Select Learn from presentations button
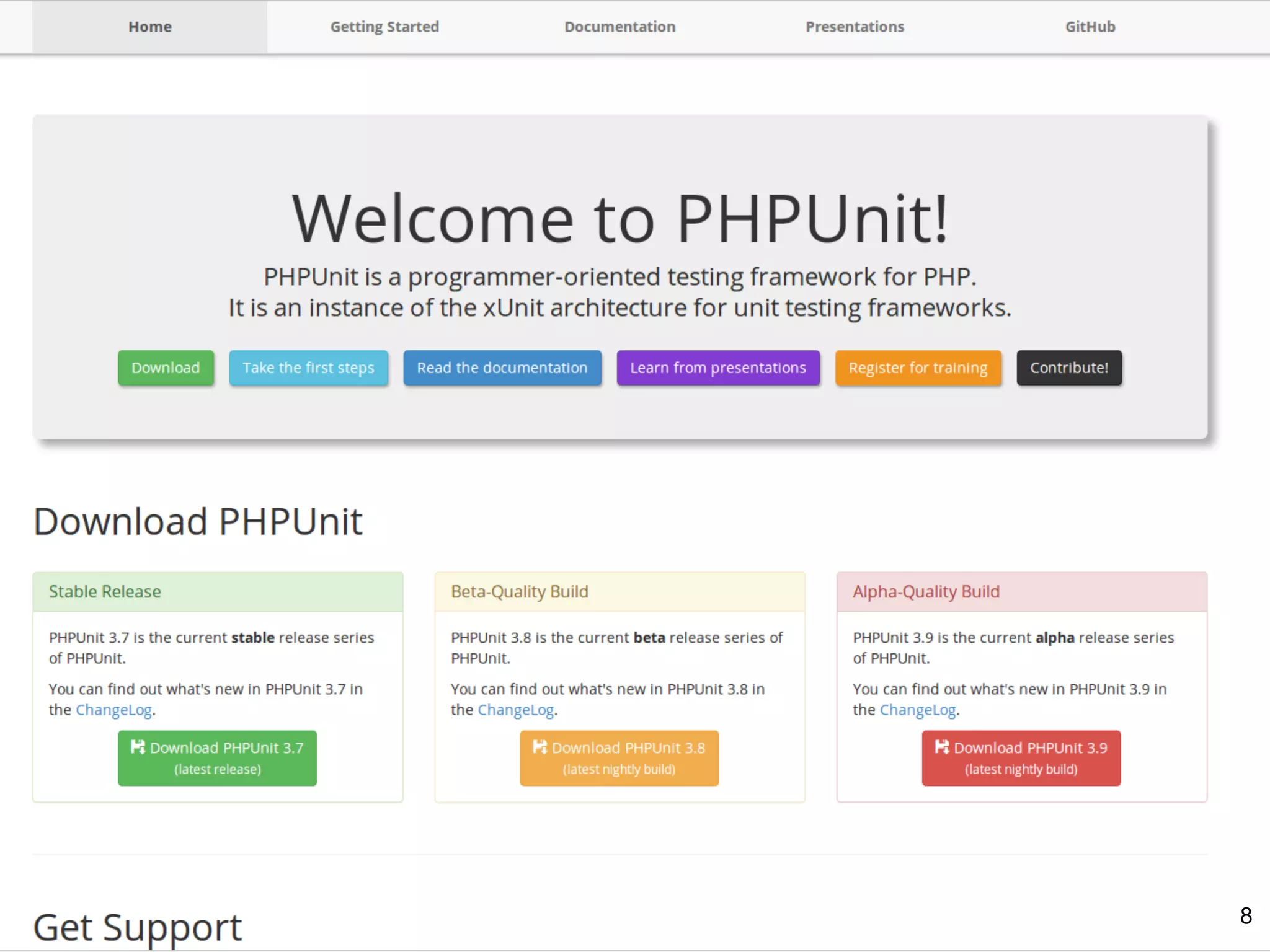The height and width of the screenshot is (952, 1270). tap(717, 368)
